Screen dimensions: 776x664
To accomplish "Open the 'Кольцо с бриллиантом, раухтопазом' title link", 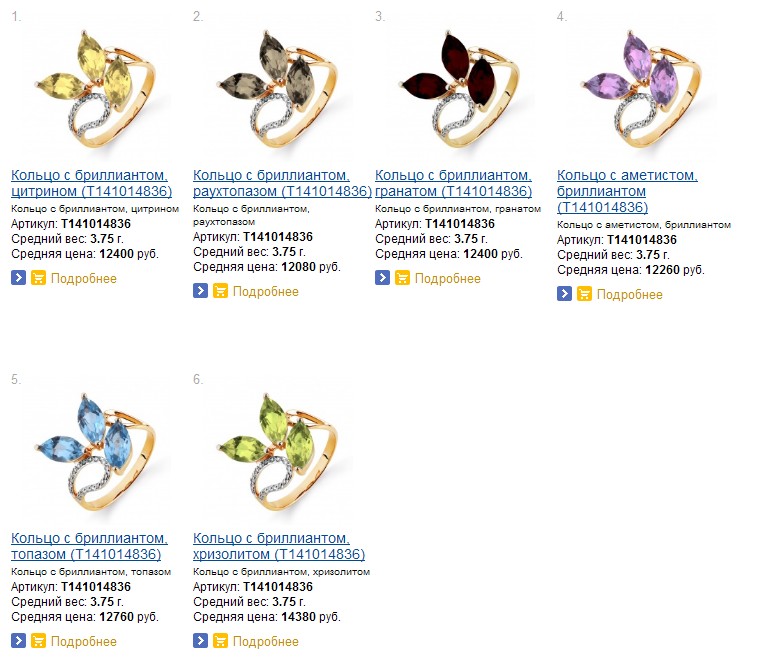I will click(271, 183).
